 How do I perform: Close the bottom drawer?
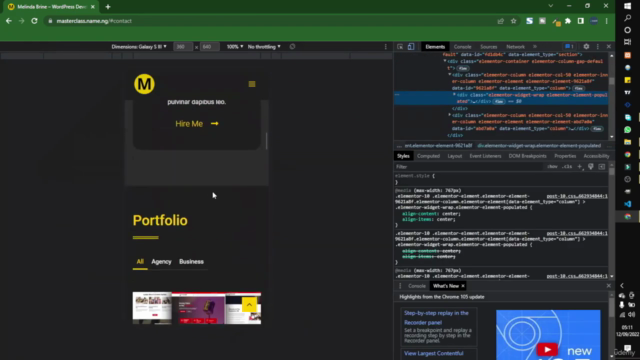click(x=609, y=286)
